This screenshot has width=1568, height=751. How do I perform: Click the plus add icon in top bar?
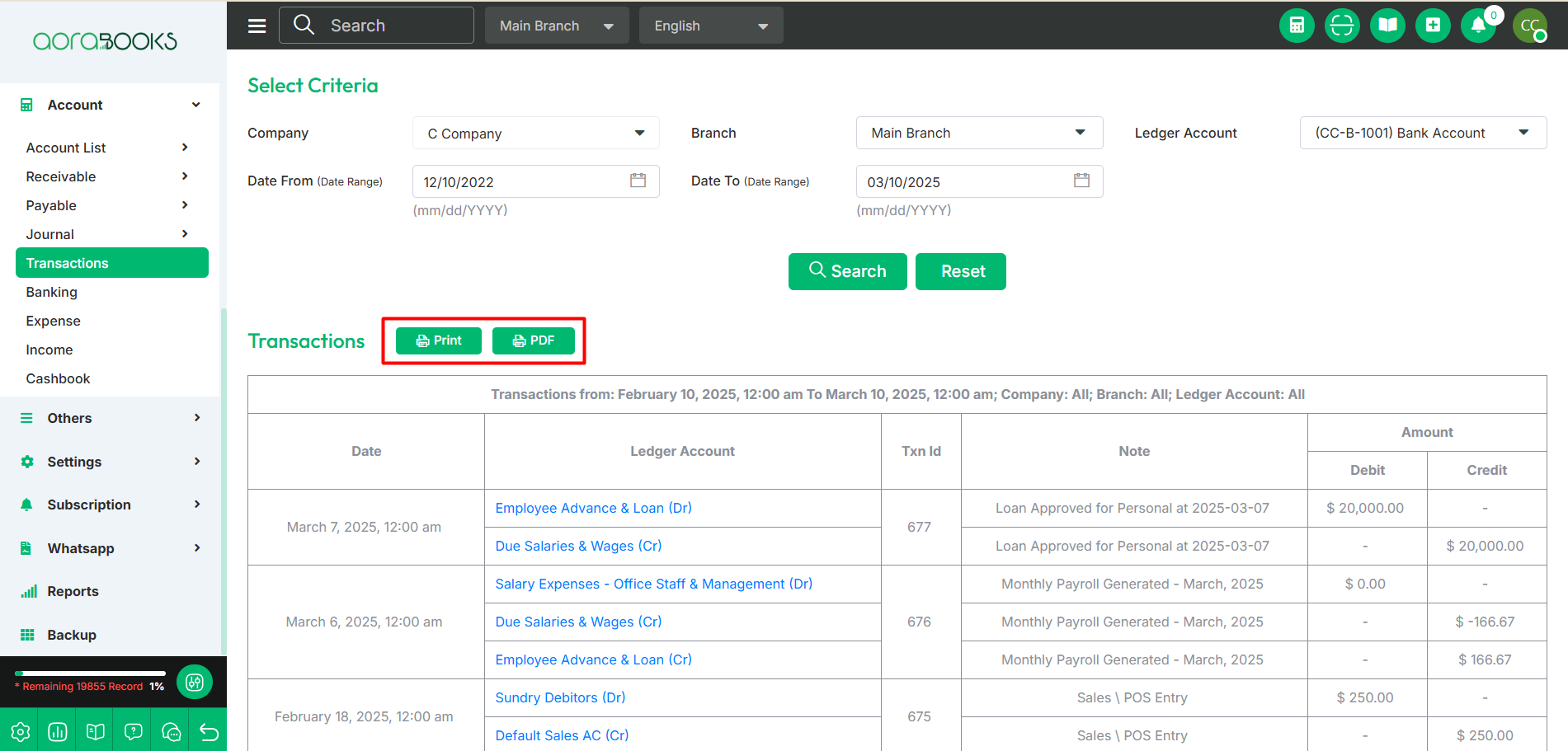1433,26
